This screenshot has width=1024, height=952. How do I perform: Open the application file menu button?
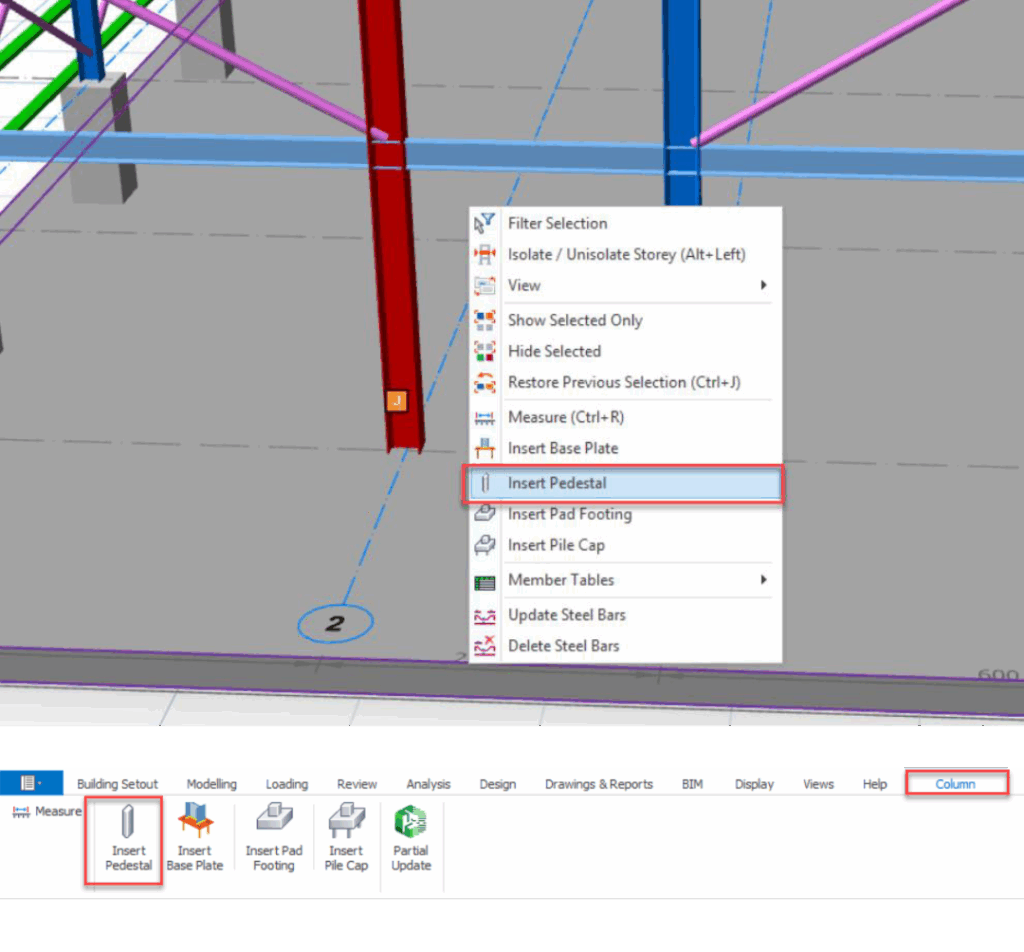tap(31, 783)
